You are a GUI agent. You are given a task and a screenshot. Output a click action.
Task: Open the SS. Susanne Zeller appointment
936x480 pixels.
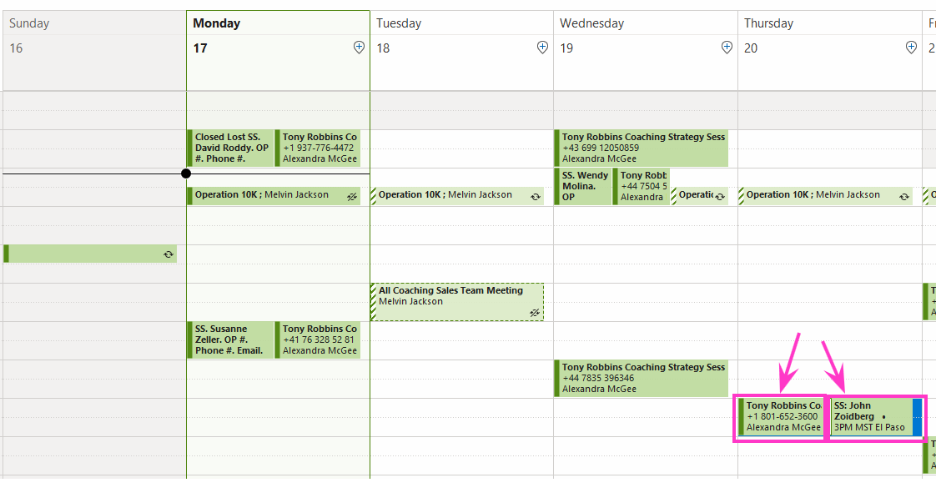coord(230,340)
